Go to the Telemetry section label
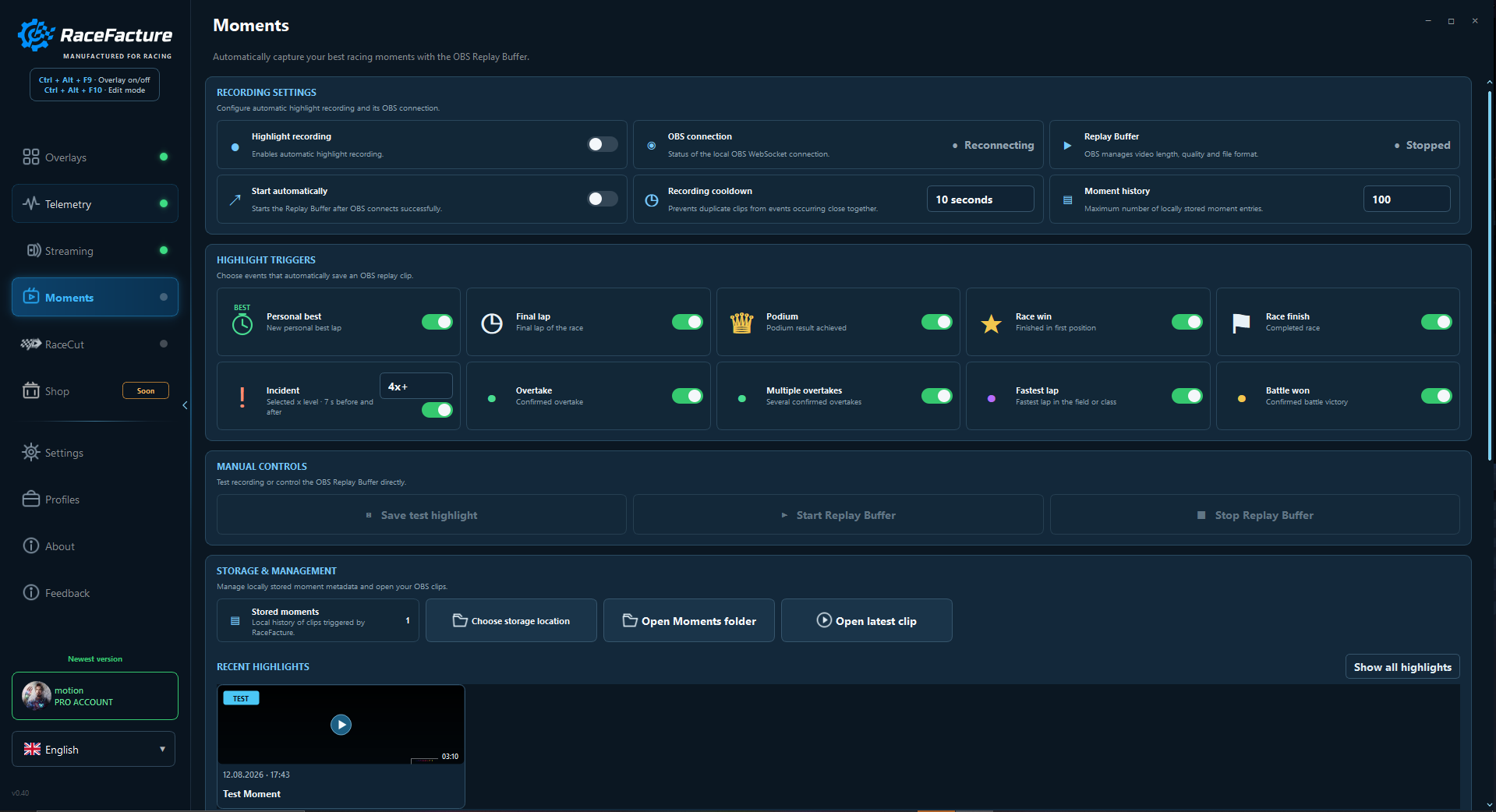The image size is (1496, 812). pyautogui.click(x=68, y=204)
